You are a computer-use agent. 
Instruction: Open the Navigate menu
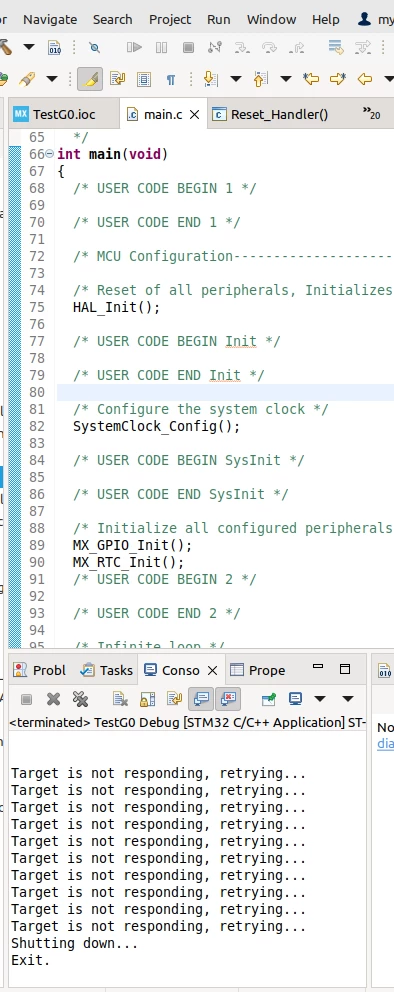click(x=50, y=20)
